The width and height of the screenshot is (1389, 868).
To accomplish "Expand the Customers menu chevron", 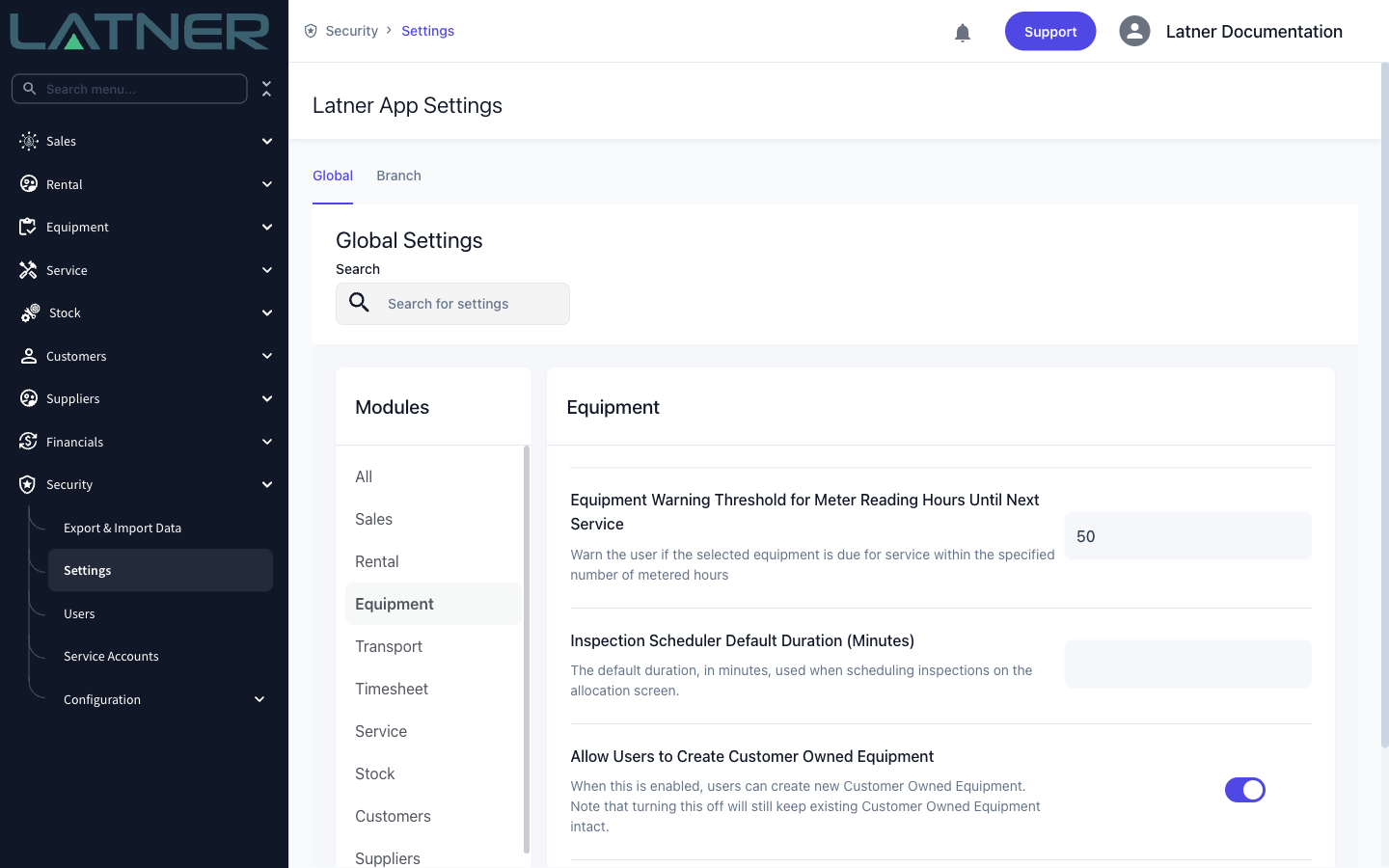I will click(x=267, y=356).
